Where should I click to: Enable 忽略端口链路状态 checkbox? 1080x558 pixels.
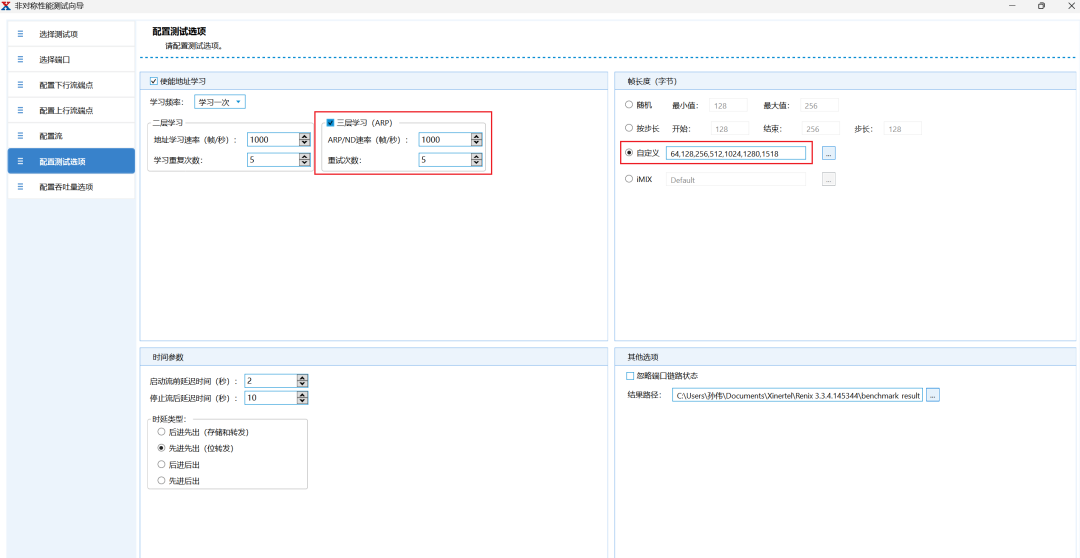pyautogui.click(x=630, y=376)
